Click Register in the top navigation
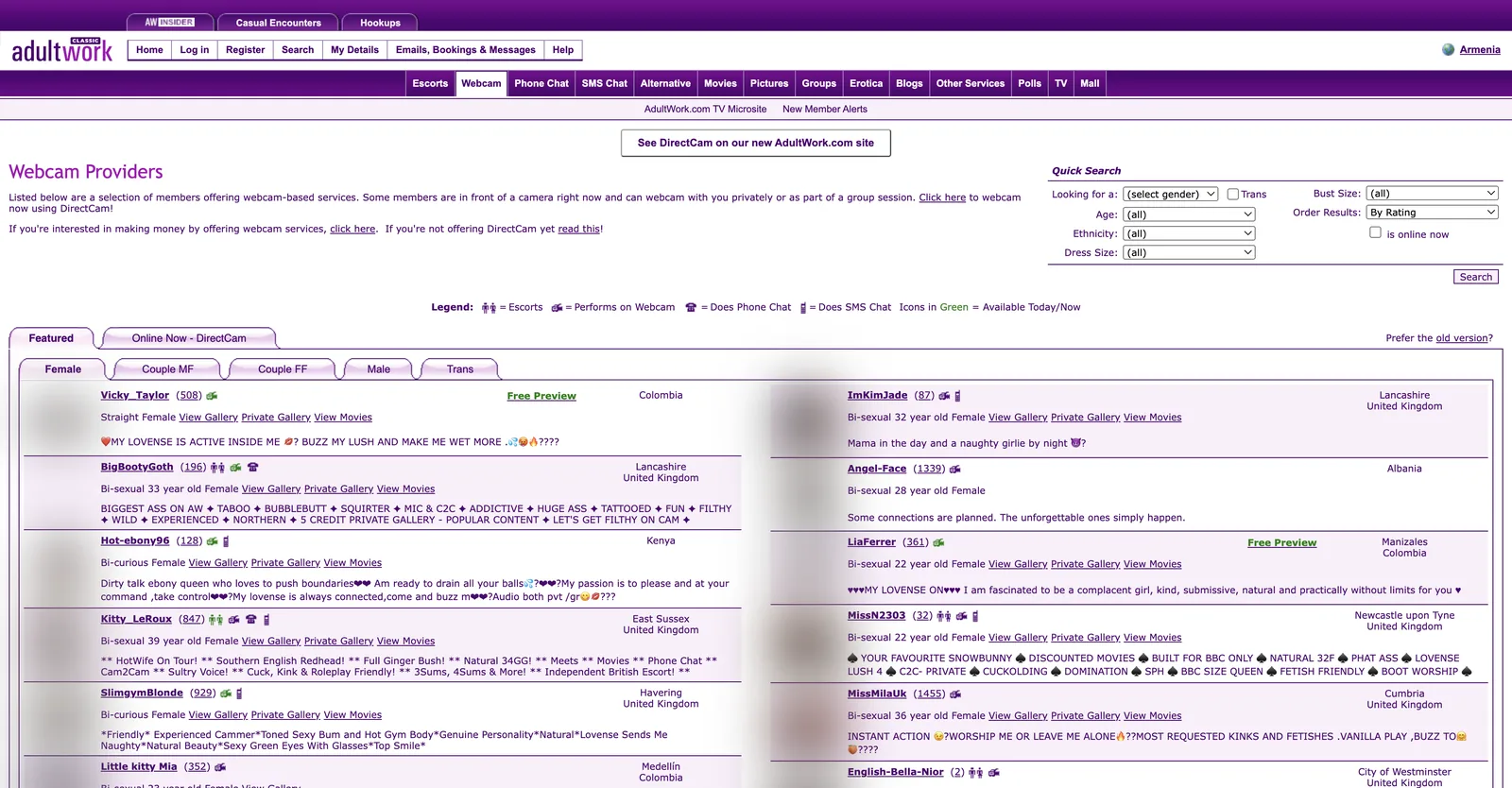This screenshot has height=788, width=1512. 246,50
